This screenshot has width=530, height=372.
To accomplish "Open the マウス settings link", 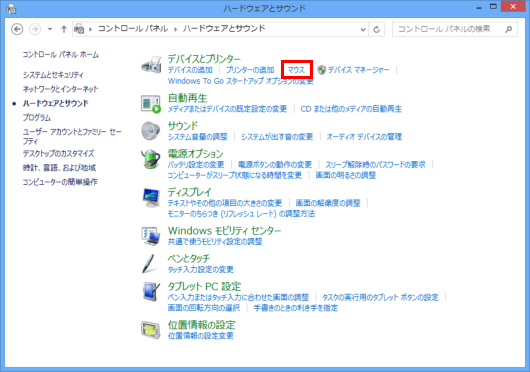I will coord(296,70).
